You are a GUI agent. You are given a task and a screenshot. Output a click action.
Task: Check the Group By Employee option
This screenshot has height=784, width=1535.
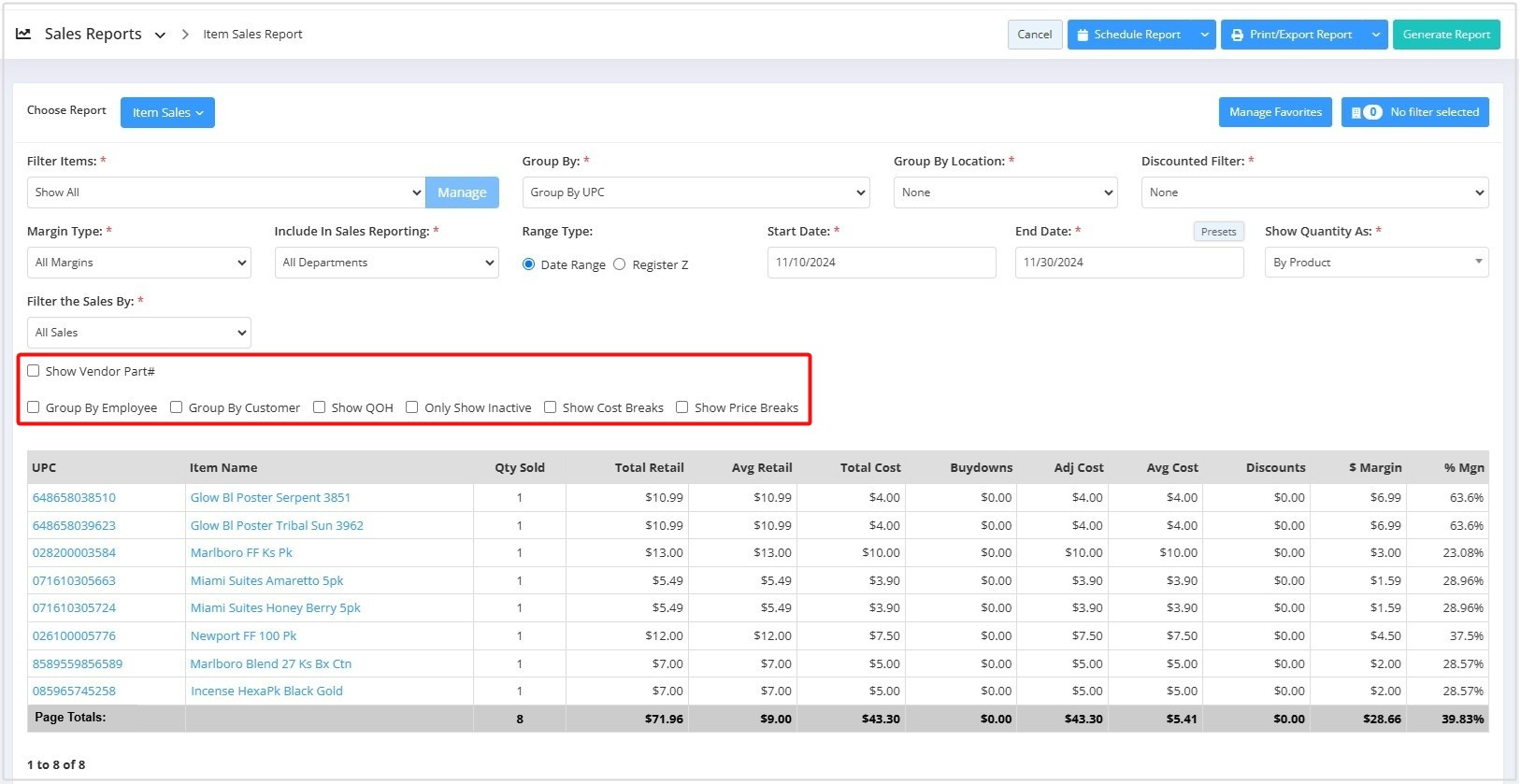(34, 407)
